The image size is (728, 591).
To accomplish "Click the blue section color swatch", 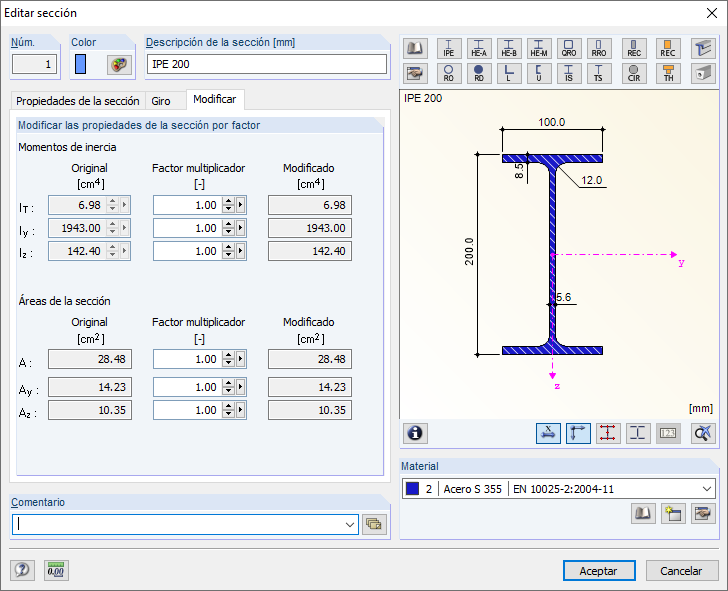I will pyautogui.click(x=80, y=64).
